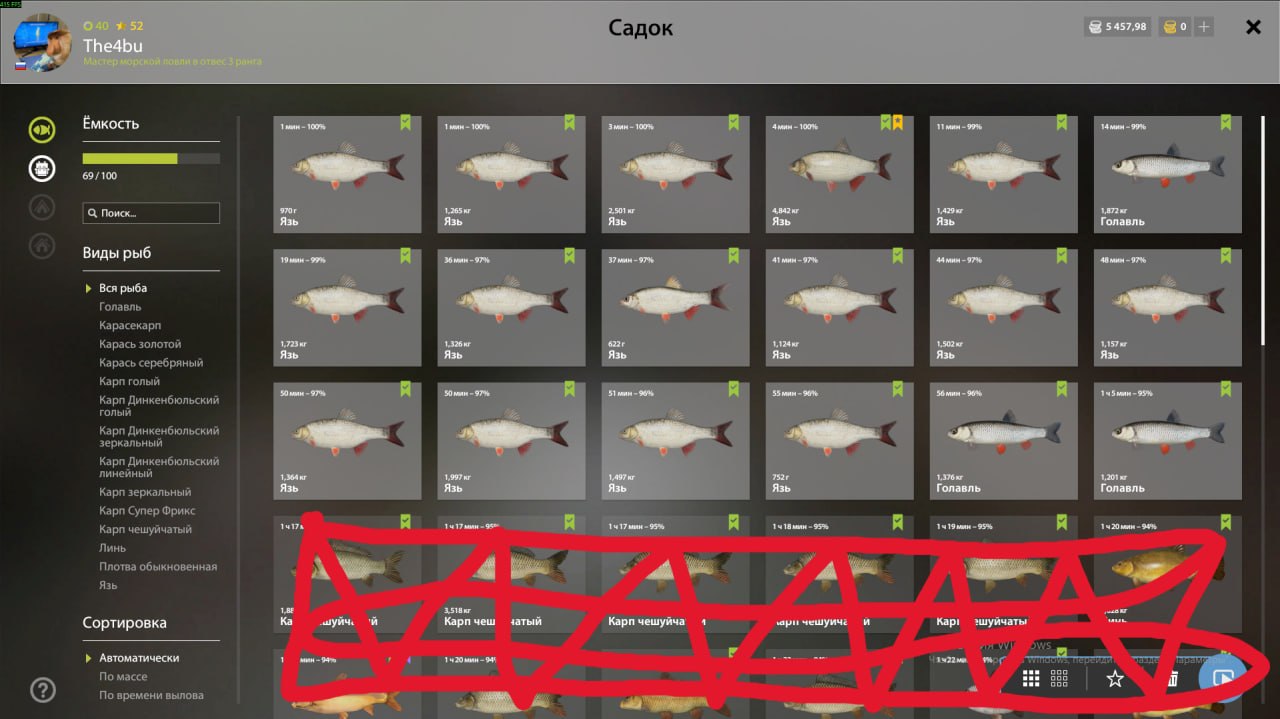Select the second round sidebar icon
This screenshot has width=1280, height=719.
point(41,168)
